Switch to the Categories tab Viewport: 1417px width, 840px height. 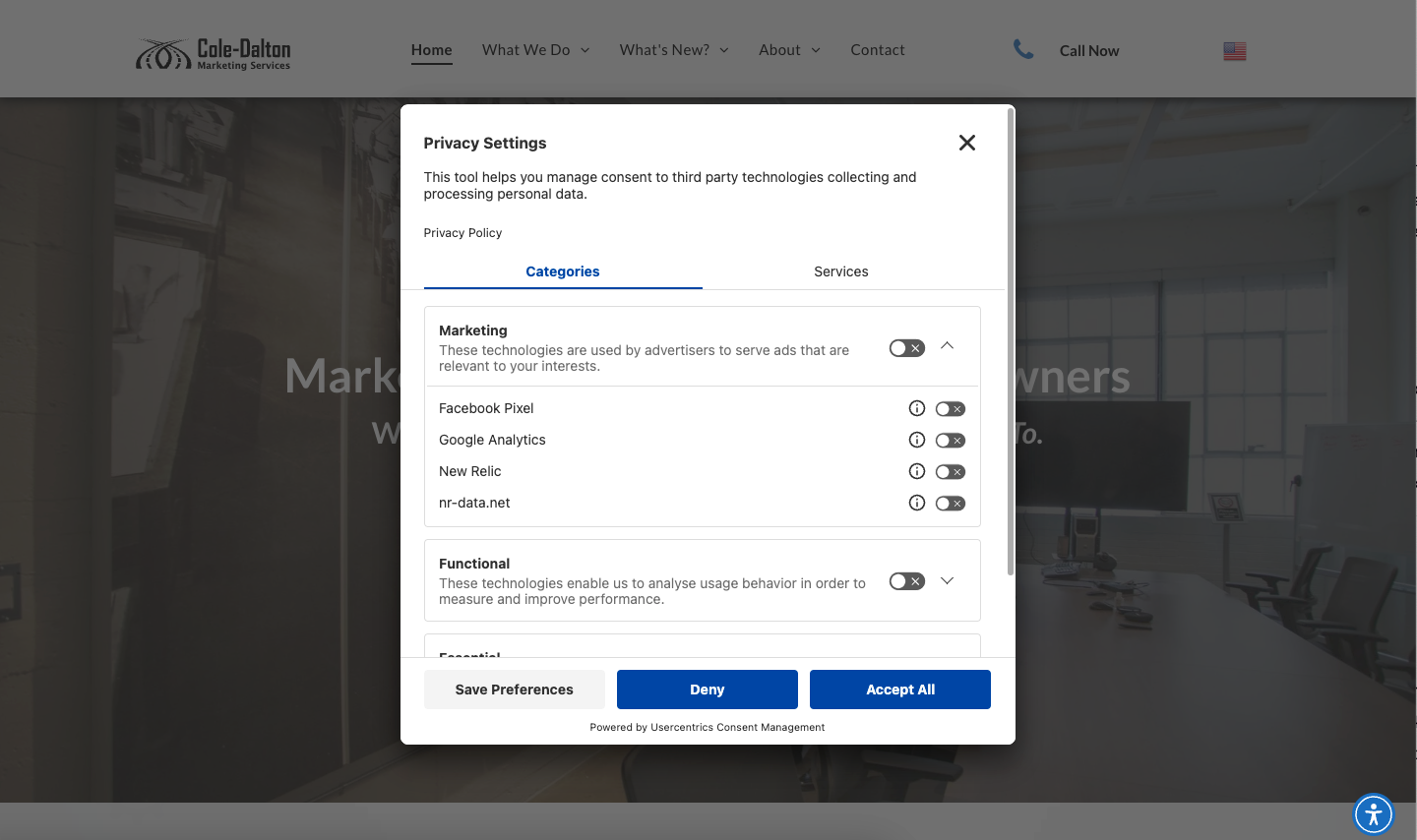click(x=563, y=271)
